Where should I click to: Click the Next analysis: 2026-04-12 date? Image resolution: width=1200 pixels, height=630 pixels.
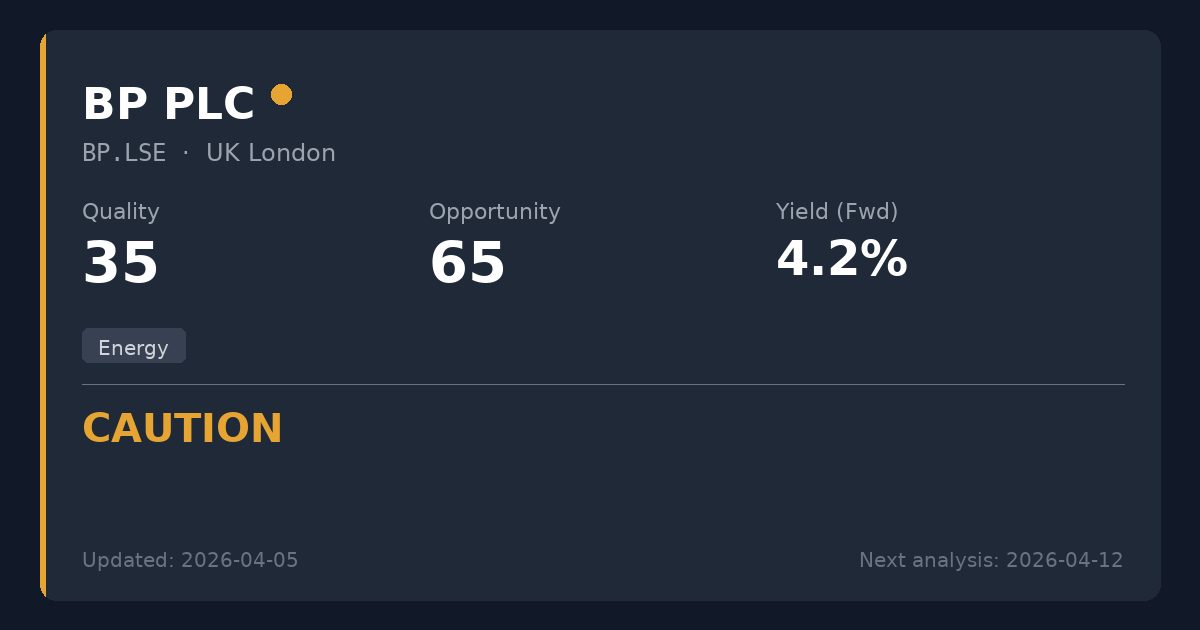click(x=990, y=560)
